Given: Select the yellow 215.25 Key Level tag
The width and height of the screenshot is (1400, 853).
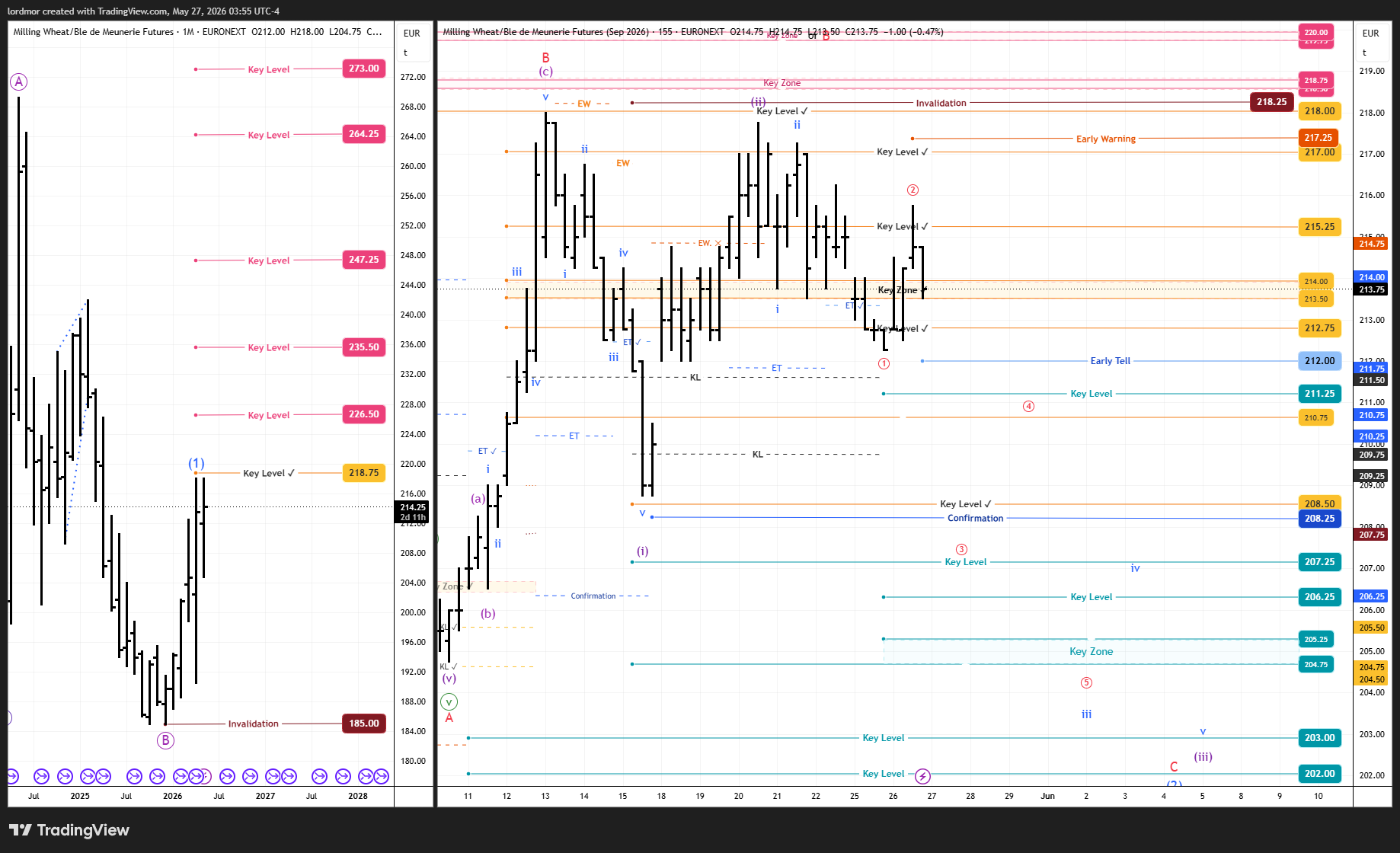Looking at the screenshot, I should coord(1320,227).
